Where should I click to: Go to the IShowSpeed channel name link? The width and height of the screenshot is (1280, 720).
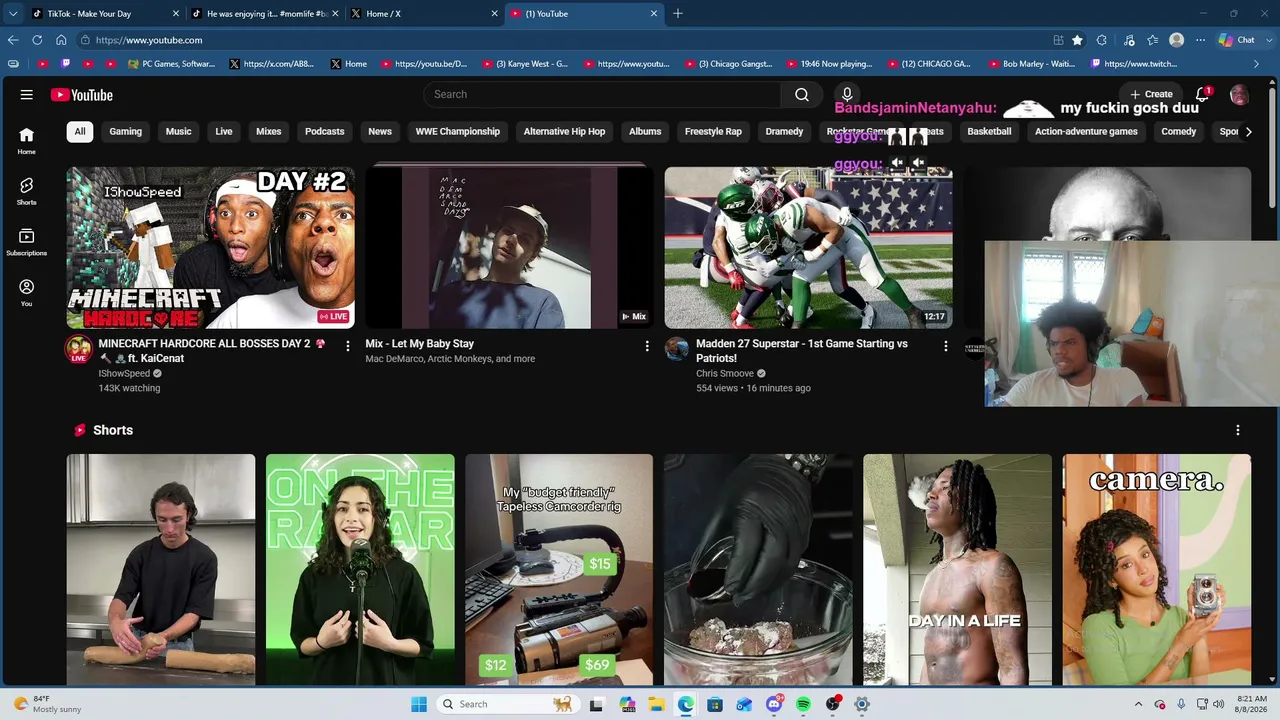tap(124, 373)
